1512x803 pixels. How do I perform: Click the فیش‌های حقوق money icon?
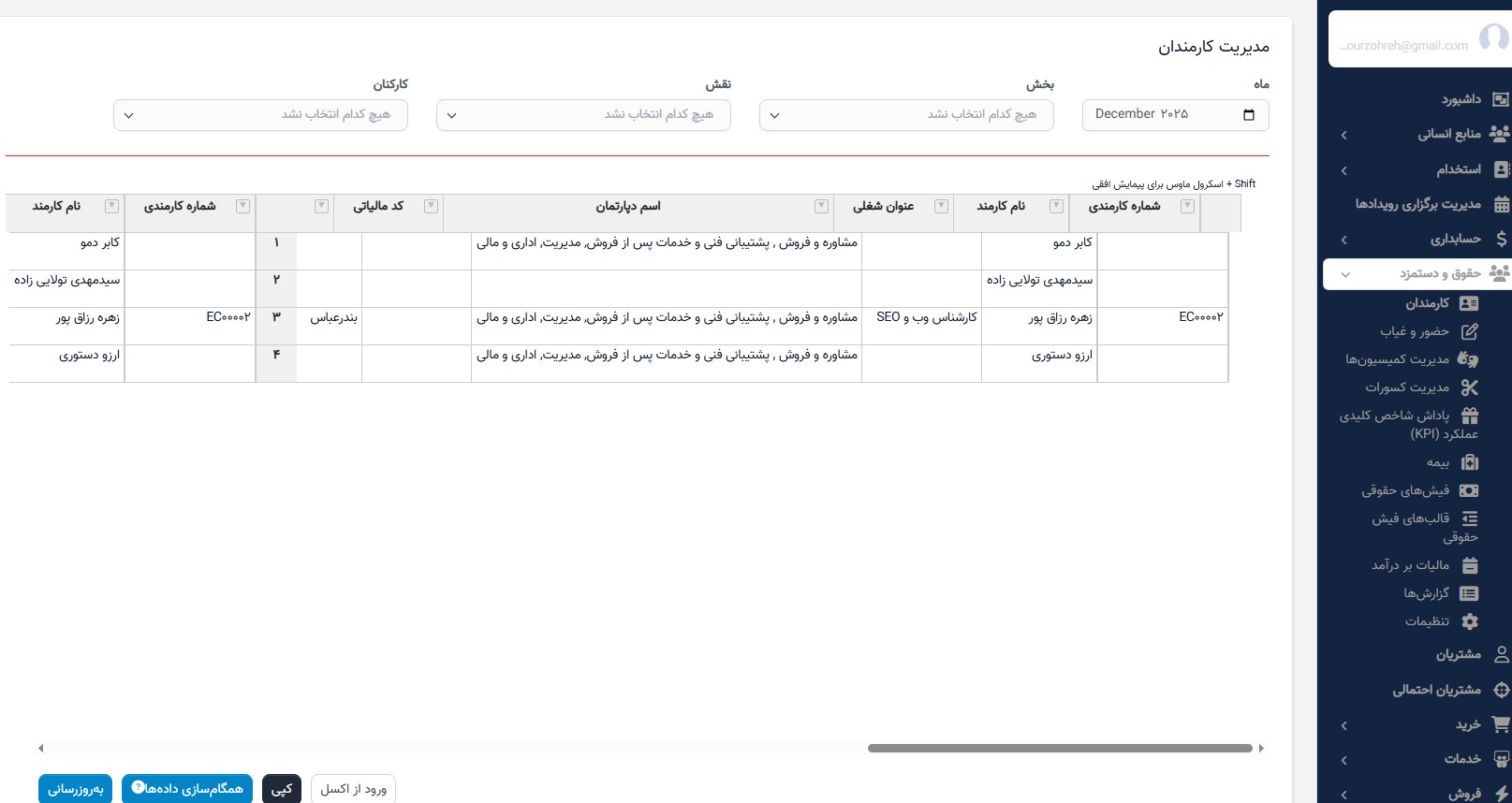pos(1469,490)
